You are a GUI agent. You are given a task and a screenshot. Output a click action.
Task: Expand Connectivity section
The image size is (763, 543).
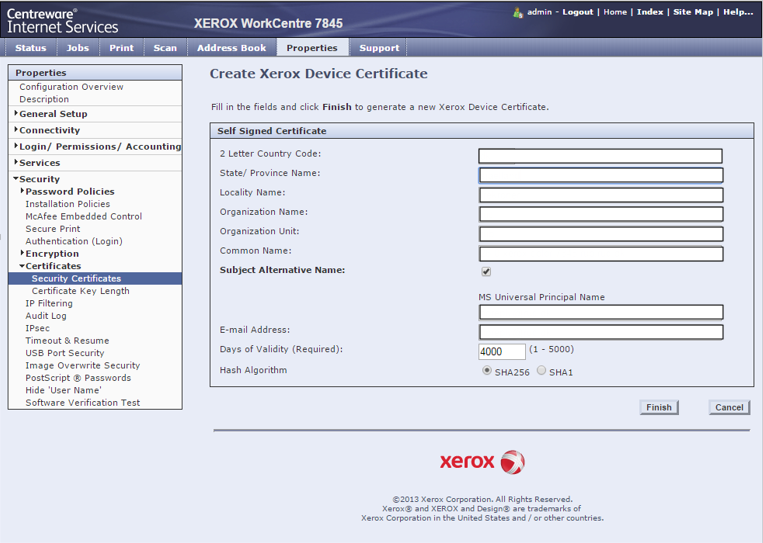point(49,130)
